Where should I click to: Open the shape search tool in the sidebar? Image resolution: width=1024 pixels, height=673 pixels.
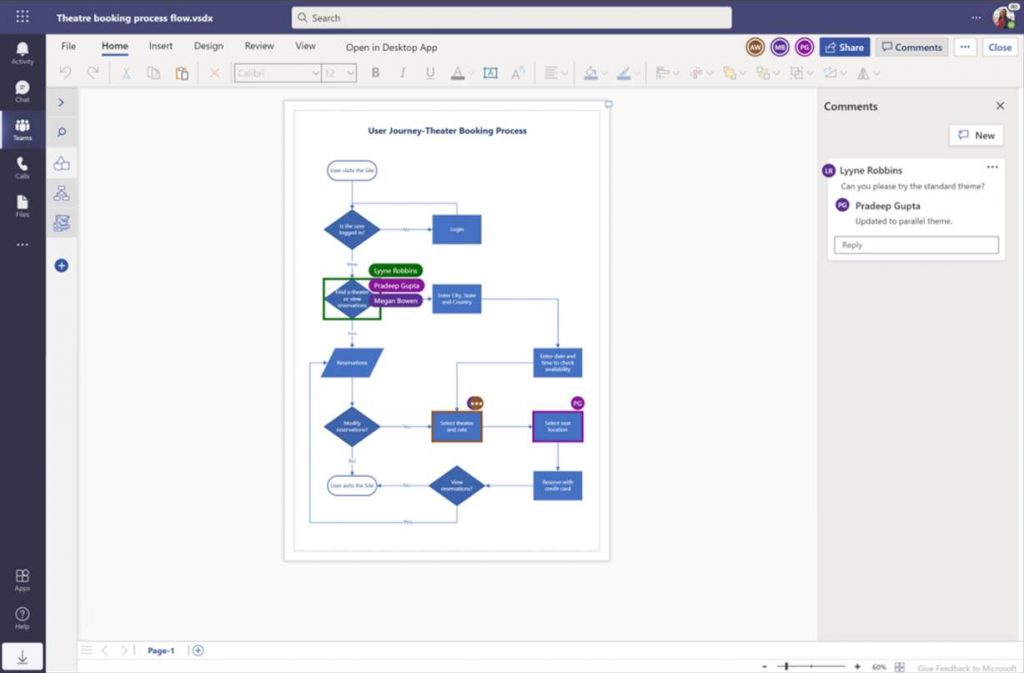pyautogui.click(x=61, y=131)
